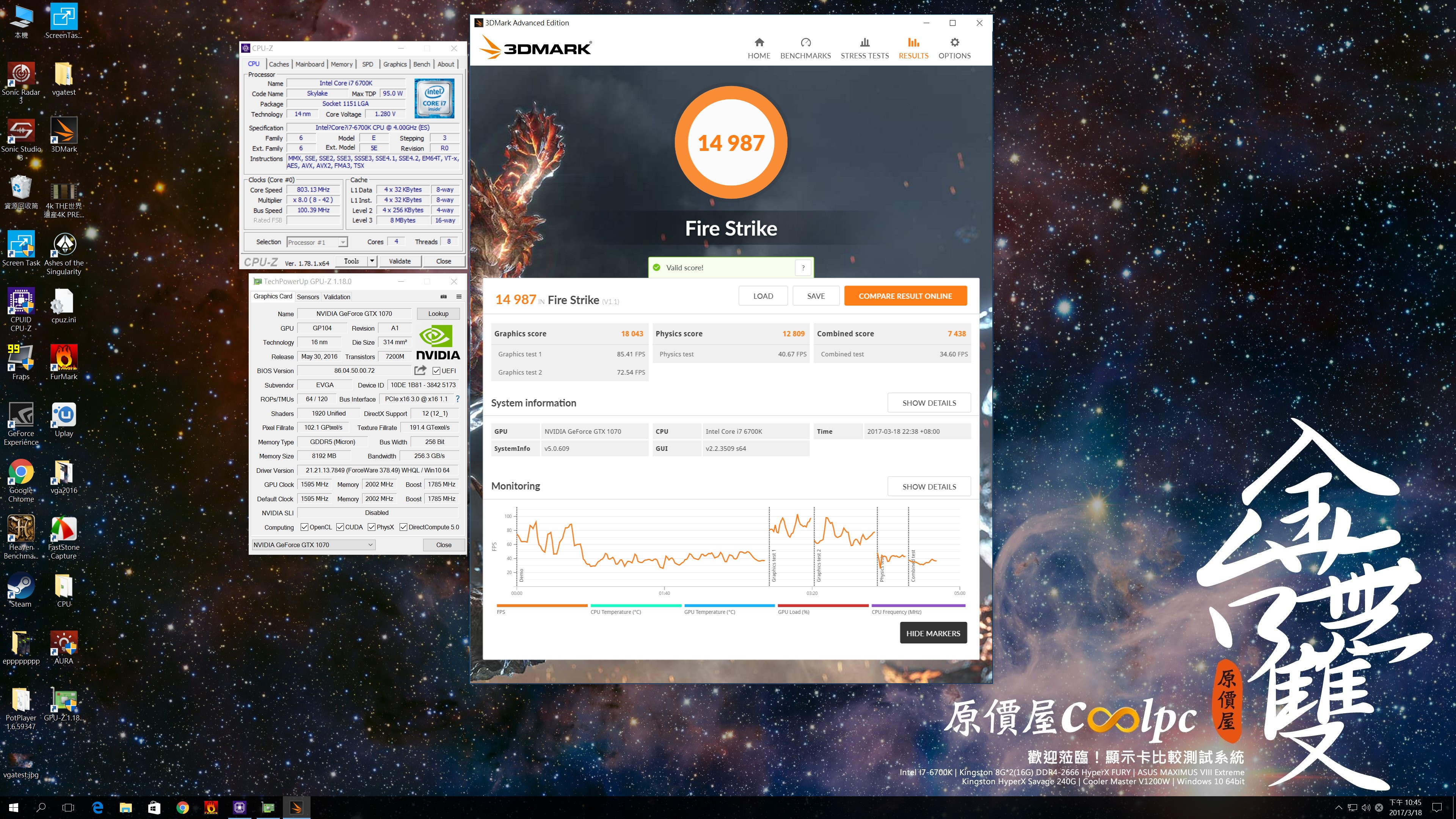This screenshot has width=1456, height=819.
Task: Switch to Mainboard tab in CPU-Z
Action: pos(310,64)
